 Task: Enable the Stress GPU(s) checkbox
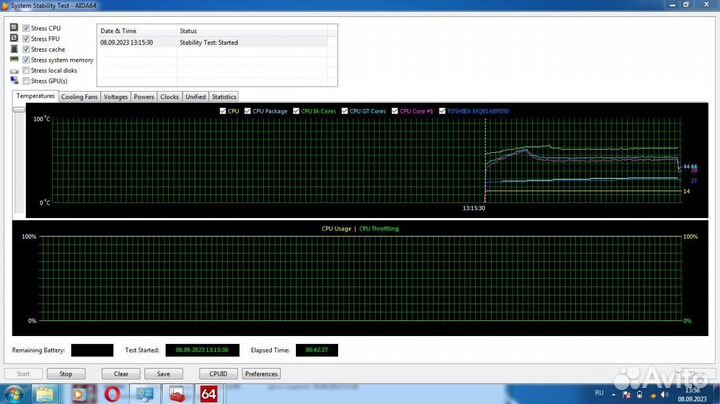pyautogui.click(x=26, y=81)
